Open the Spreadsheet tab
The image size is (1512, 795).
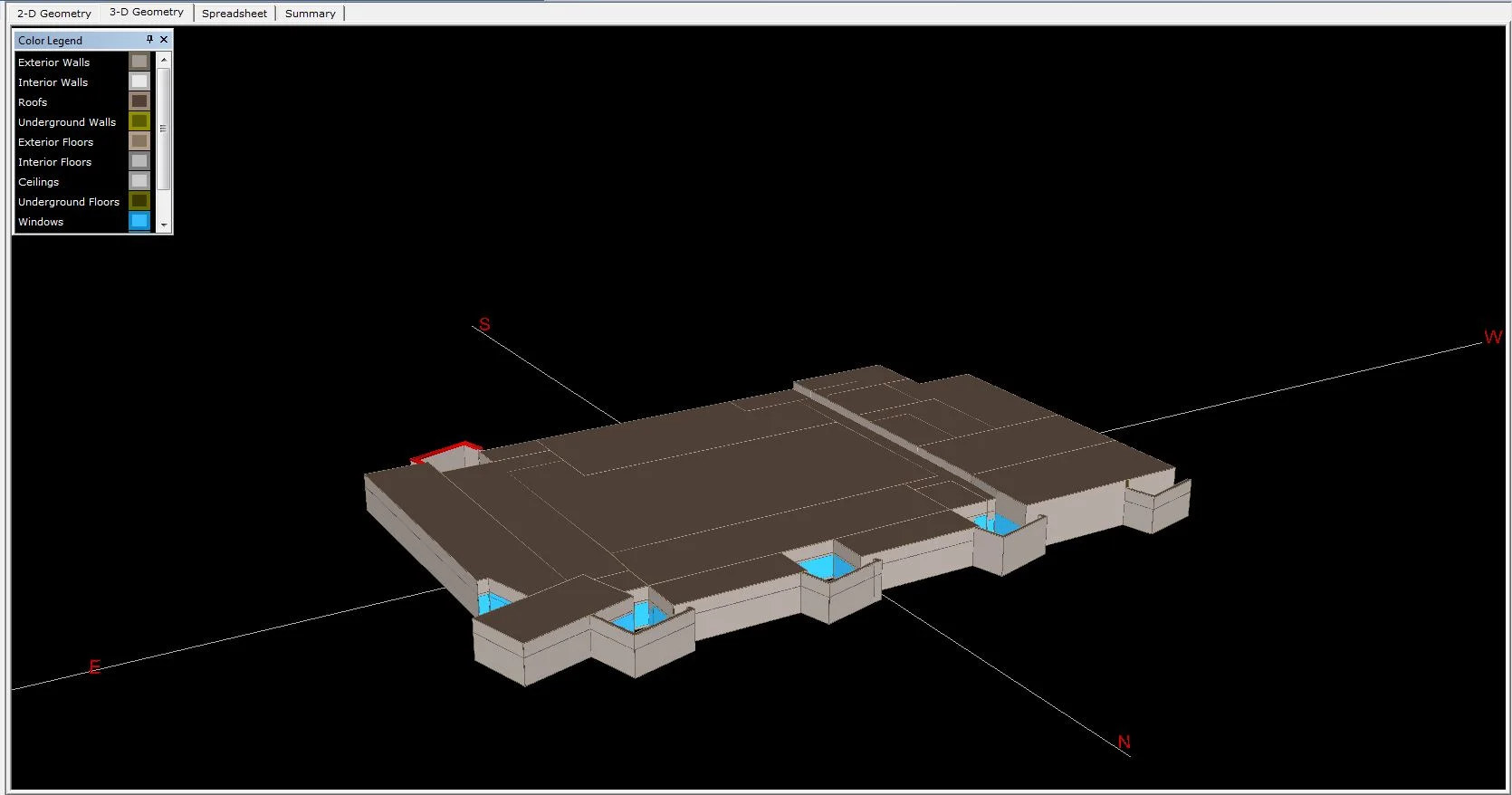point(234,14)
